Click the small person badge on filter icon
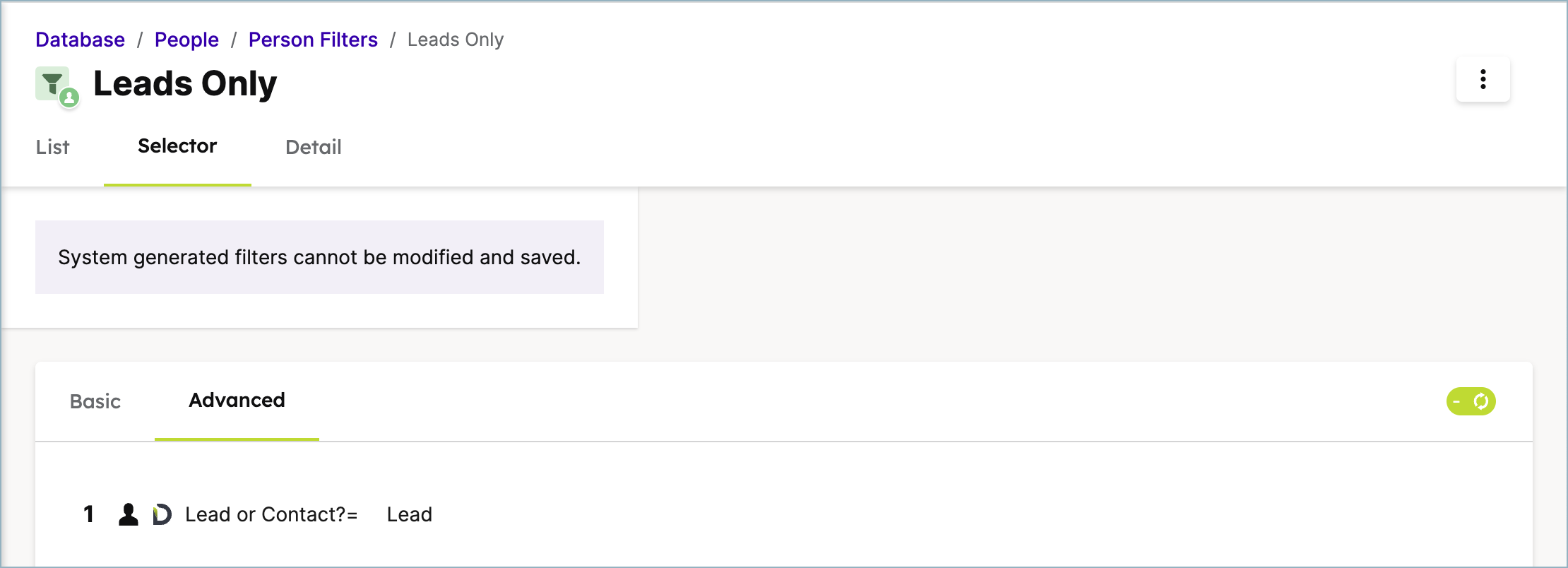The height and width of the screenshot is (568, 1568). [x=69, y=97]
